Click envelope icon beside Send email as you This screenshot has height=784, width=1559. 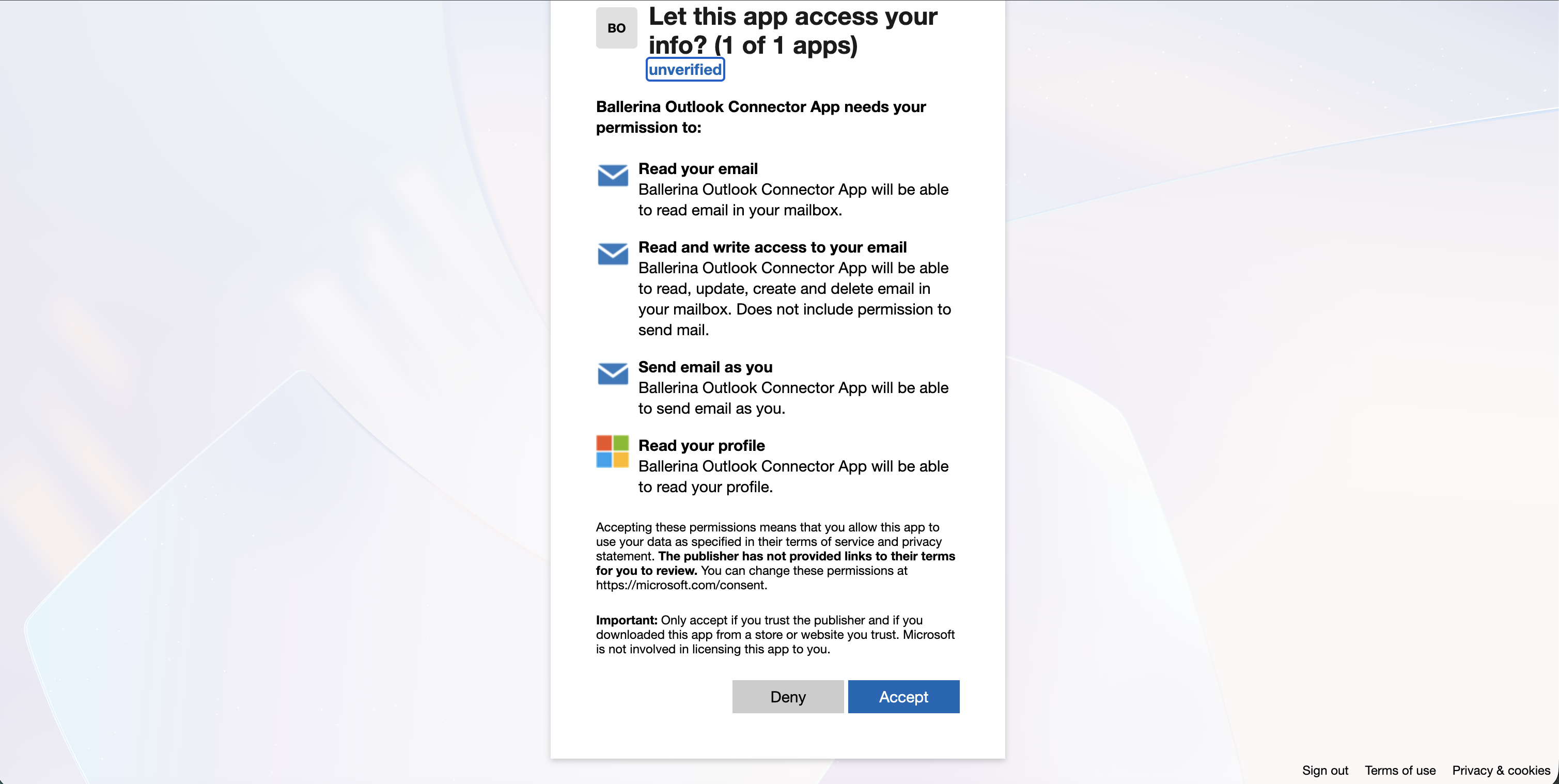tap(613, 374)
